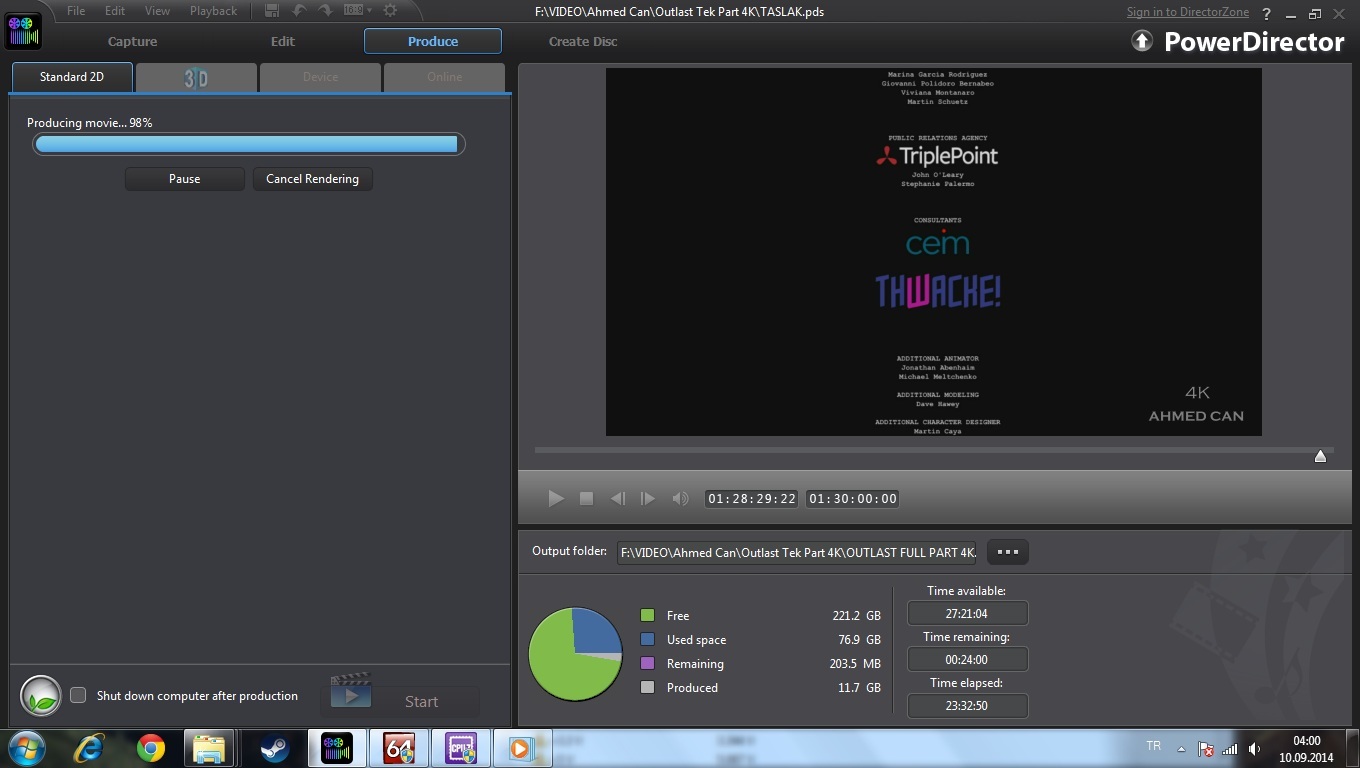Select the Produce module
1360x768 pixels.
[x=433, y=41]
